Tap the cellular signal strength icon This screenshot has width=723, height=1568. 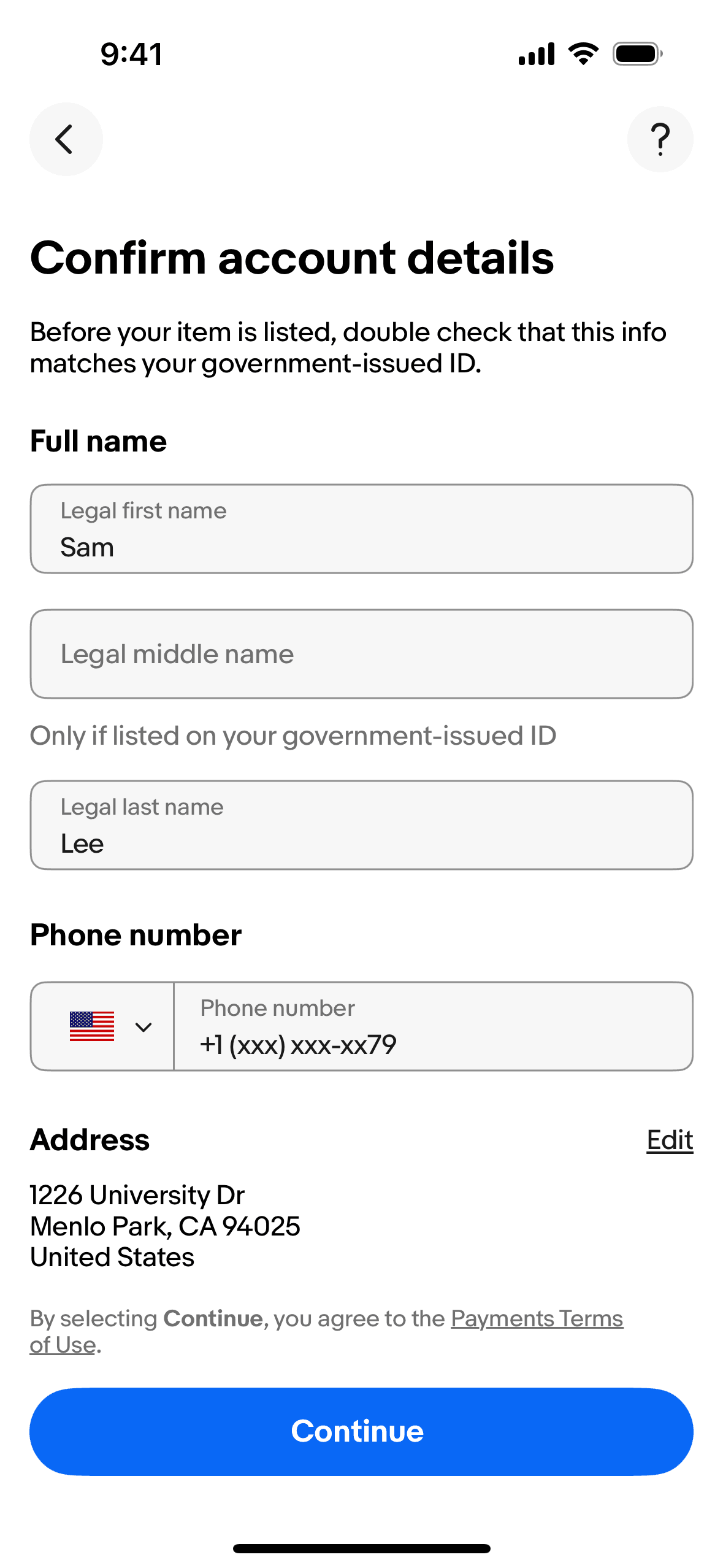point(536,54)
